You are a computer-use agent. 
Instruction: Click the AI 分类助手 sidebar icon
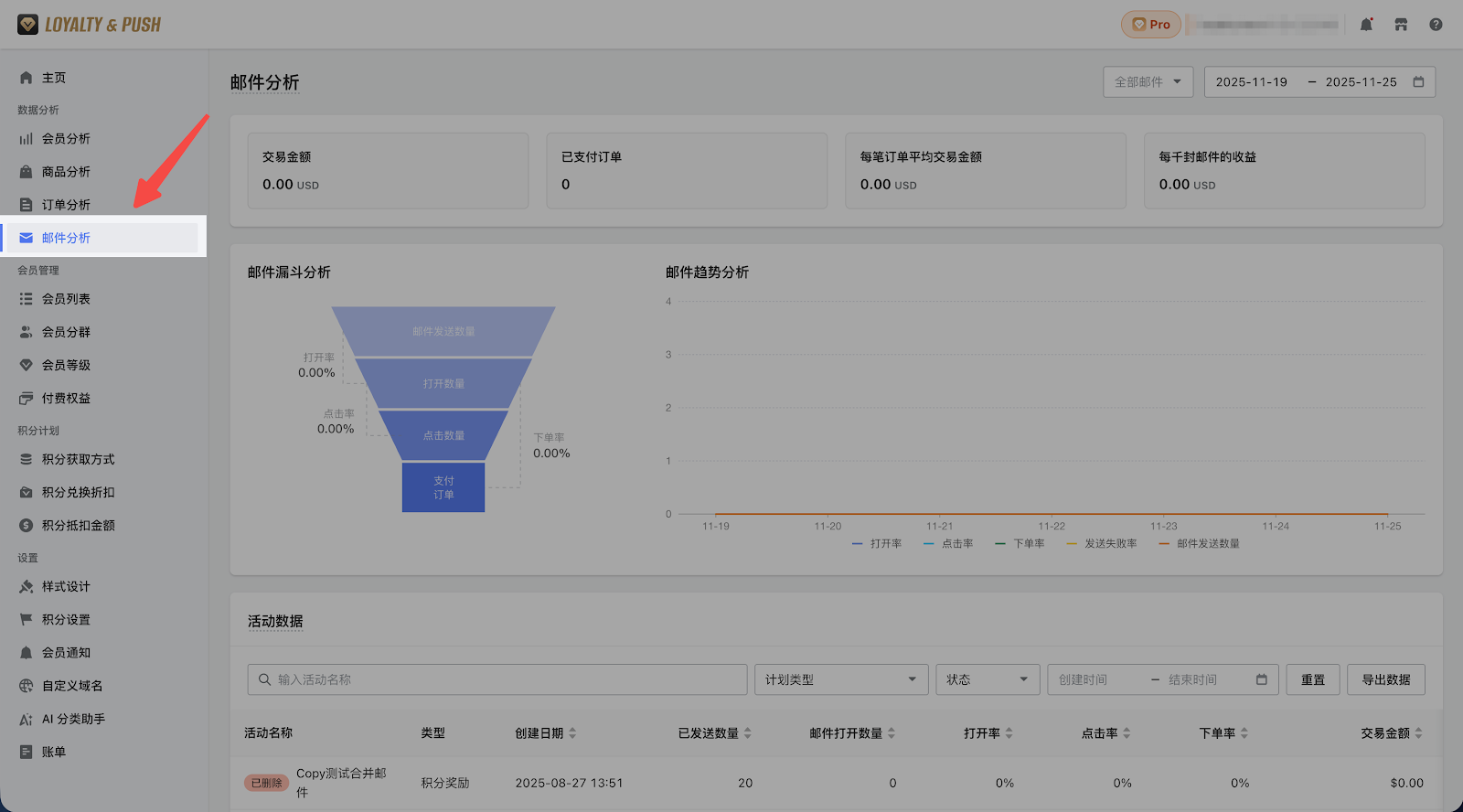point(27,720)
